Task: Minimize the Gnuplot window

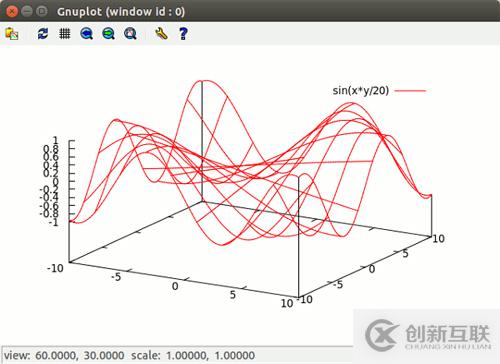Action: 27,12
